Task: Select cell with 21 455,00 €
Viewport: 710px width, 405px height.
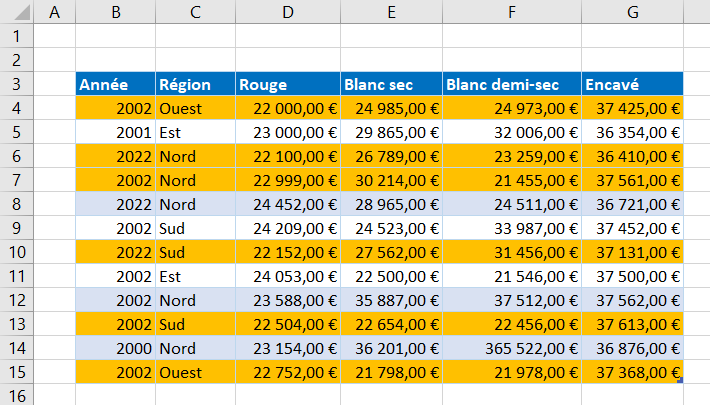Action: (512, 180)
